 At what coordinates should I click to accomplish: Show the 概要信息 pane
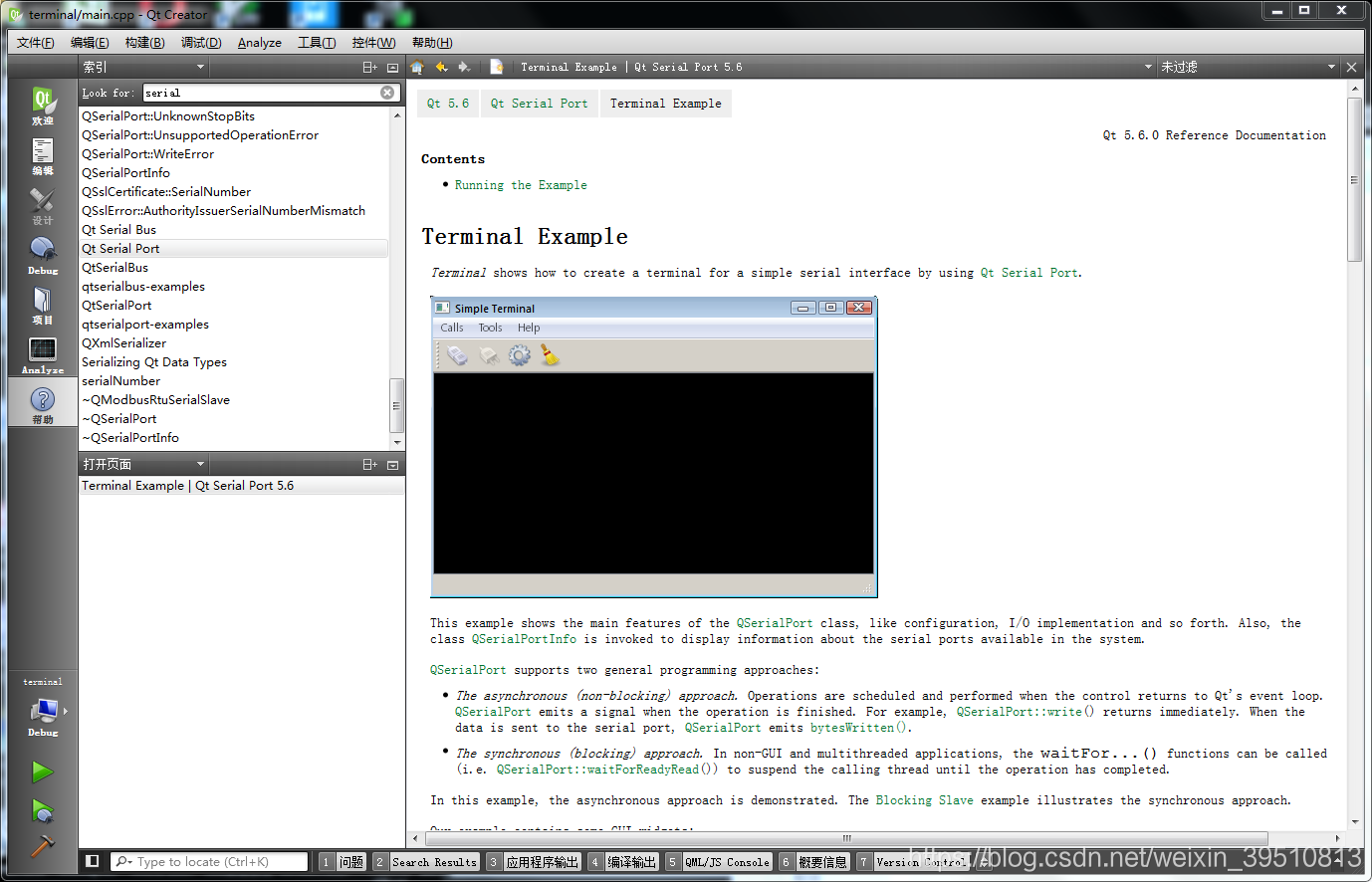(813, 862)
